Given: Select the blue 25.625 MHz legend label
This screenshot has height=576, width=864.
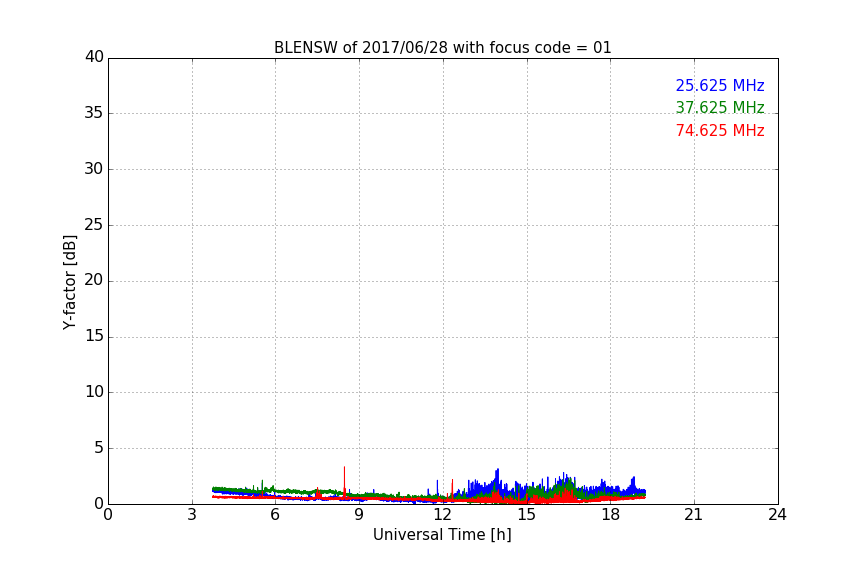Looking at the screenshot, I should point(720,85).
